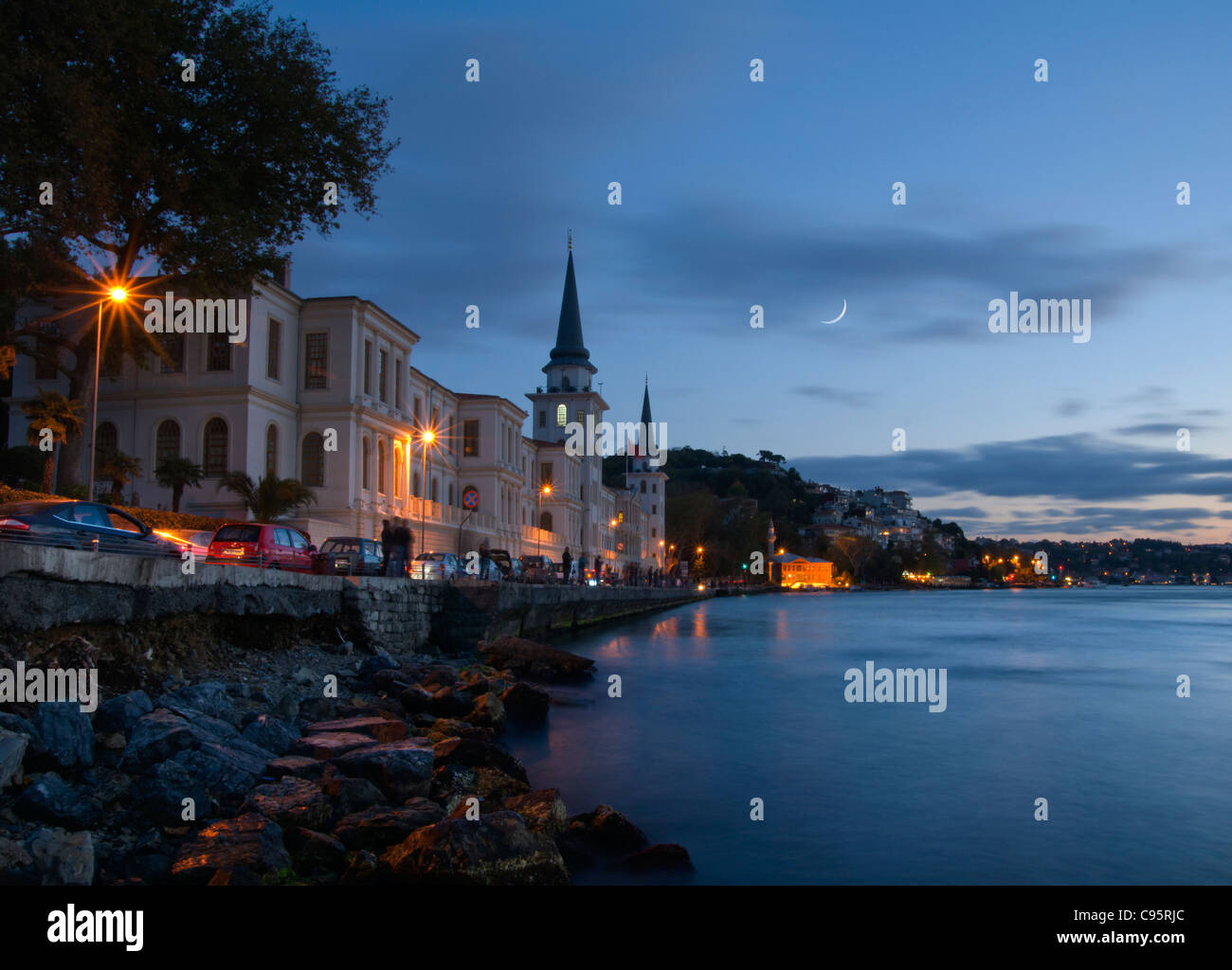Click the starburst lamp on the building front
The image size is (1232, 970).
click(427, 437)
